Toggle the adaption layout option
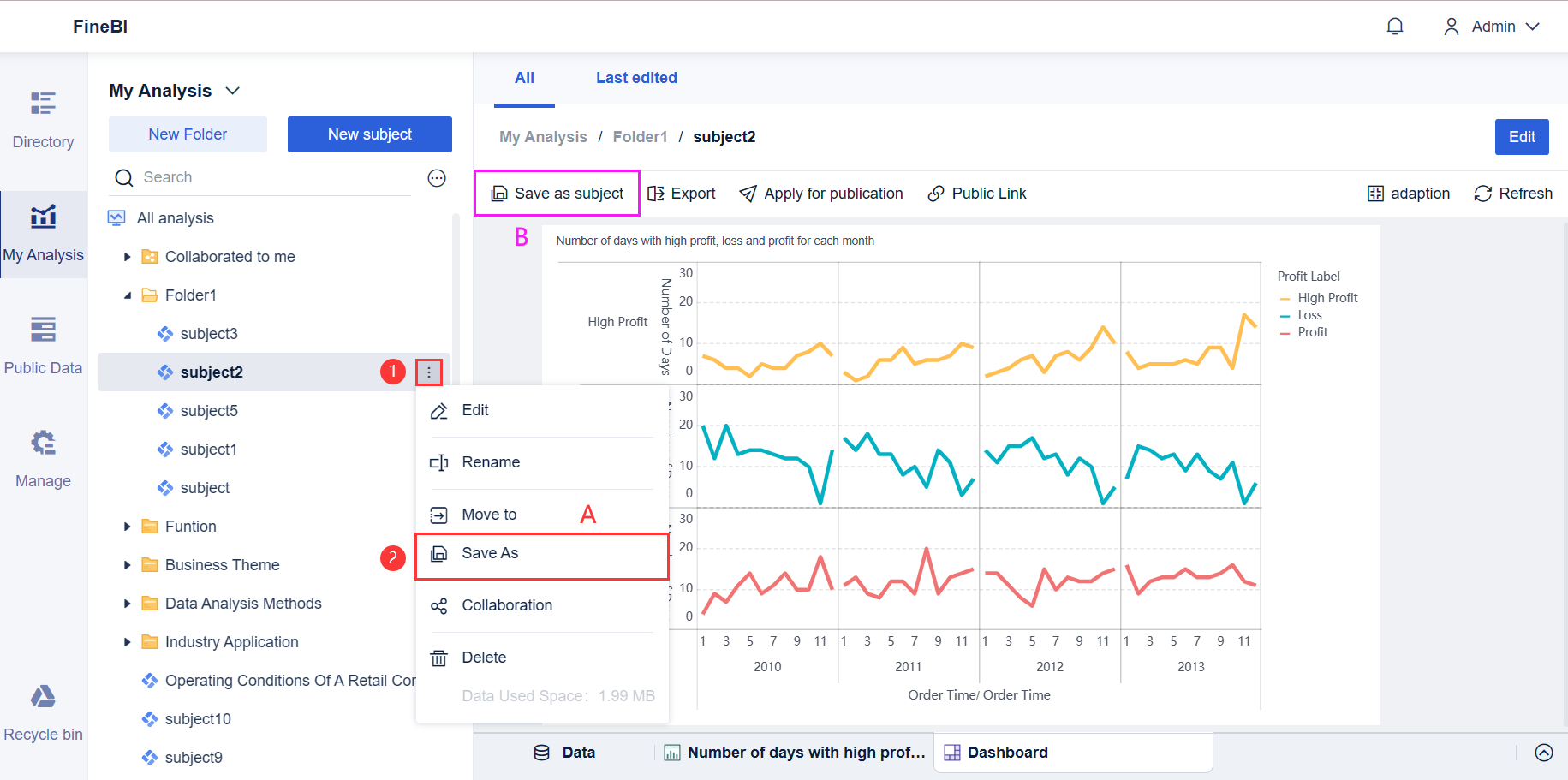 tap(1409, 194)
